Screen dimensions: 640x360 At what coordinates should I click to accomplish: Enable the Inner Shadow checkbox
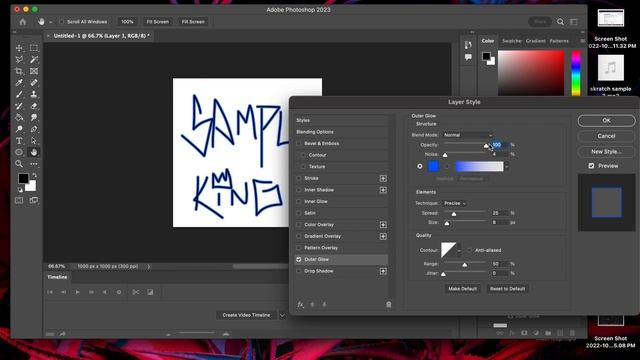pyautogui.click(x=299, y=190)
